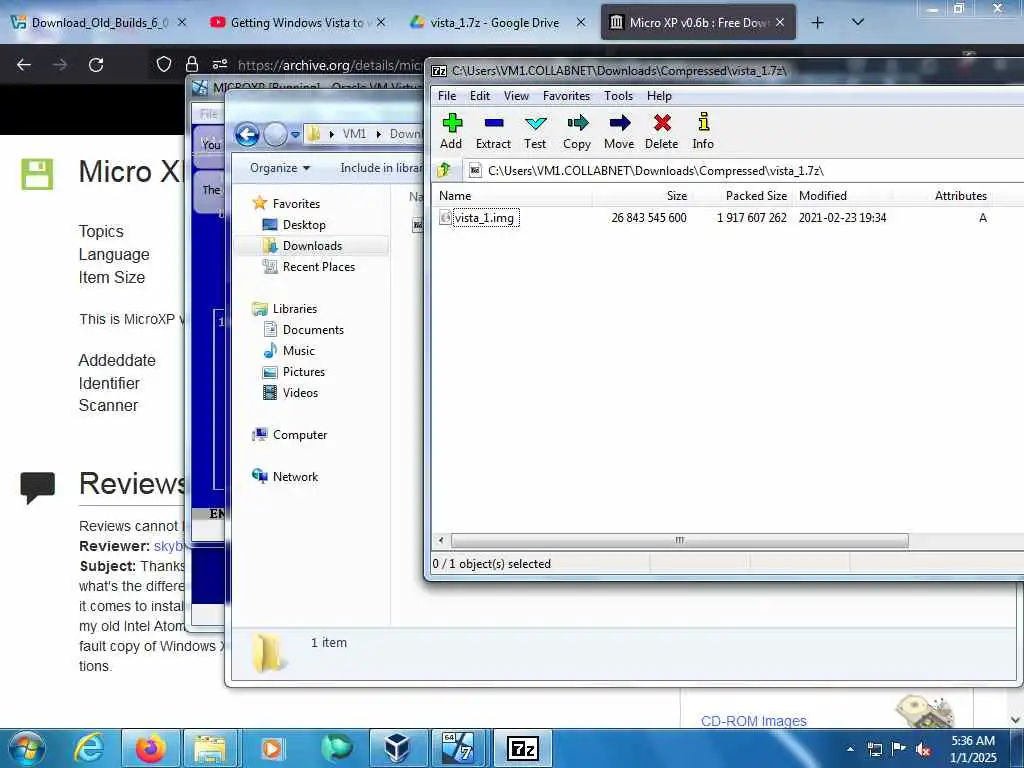The height and width of the screenshot is (768, 1024).
Task: Select the vista_1.img file row
Action: pyautogui.click(x=712, y=217)
